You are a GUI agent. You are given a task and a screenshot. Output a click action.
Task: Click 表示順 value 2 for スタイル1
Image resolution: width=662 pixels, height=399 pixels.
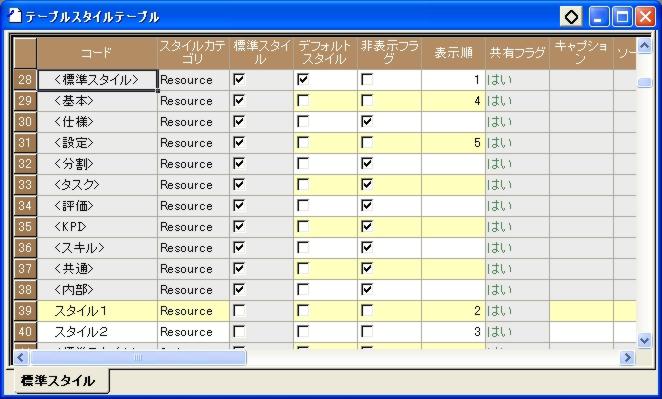(453, 311)
